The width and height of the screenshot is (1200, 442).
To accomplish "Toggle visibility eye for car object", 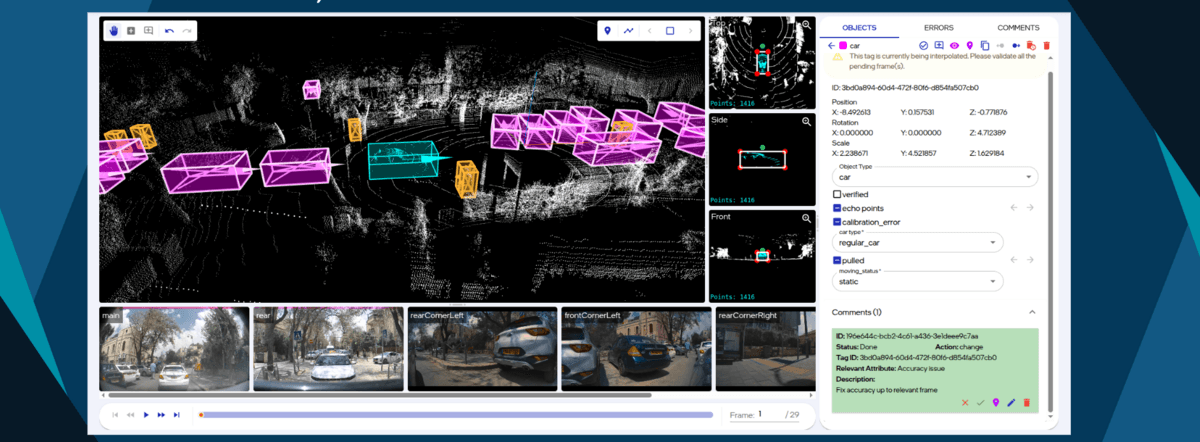I will [x=954, y=45].
